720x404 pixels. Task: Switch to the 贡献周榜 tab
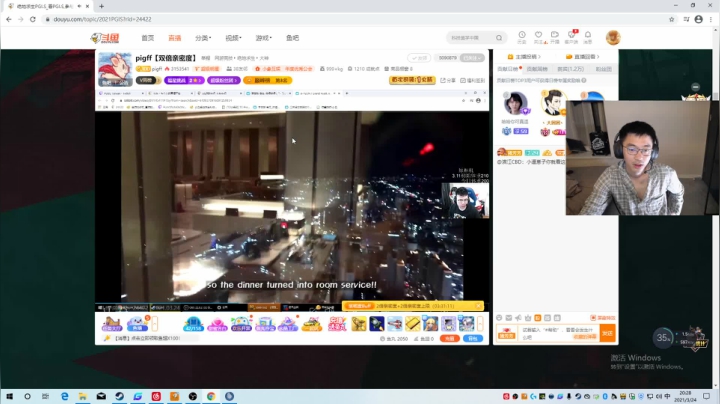click(537, 69)
